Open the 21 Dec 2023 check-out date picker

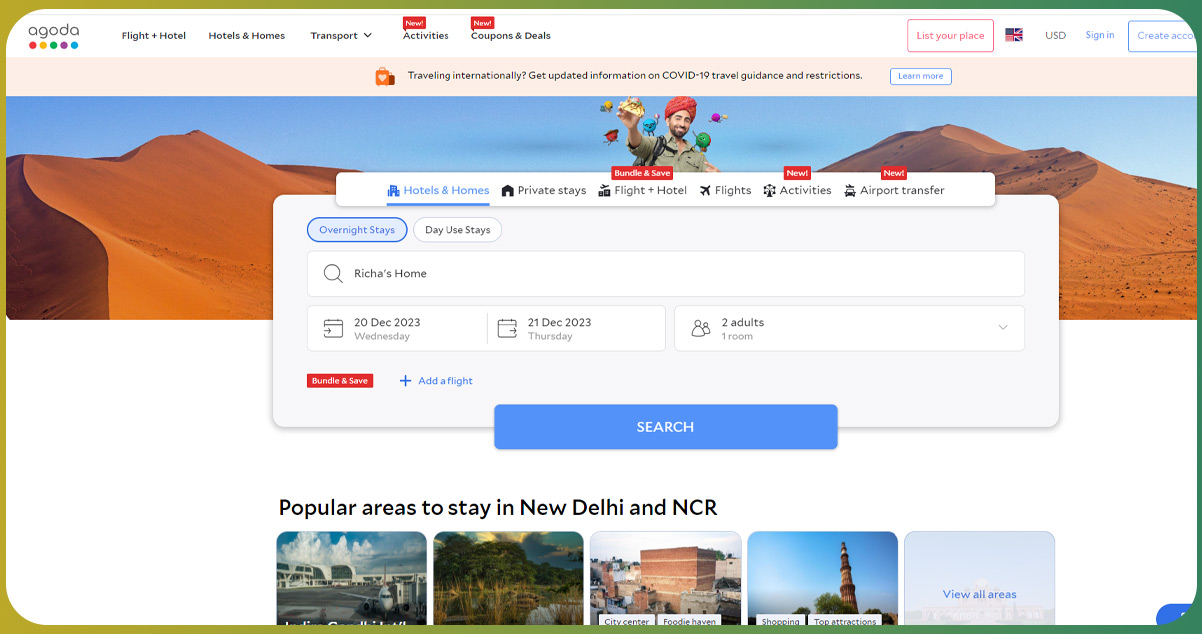click(576, 328)
